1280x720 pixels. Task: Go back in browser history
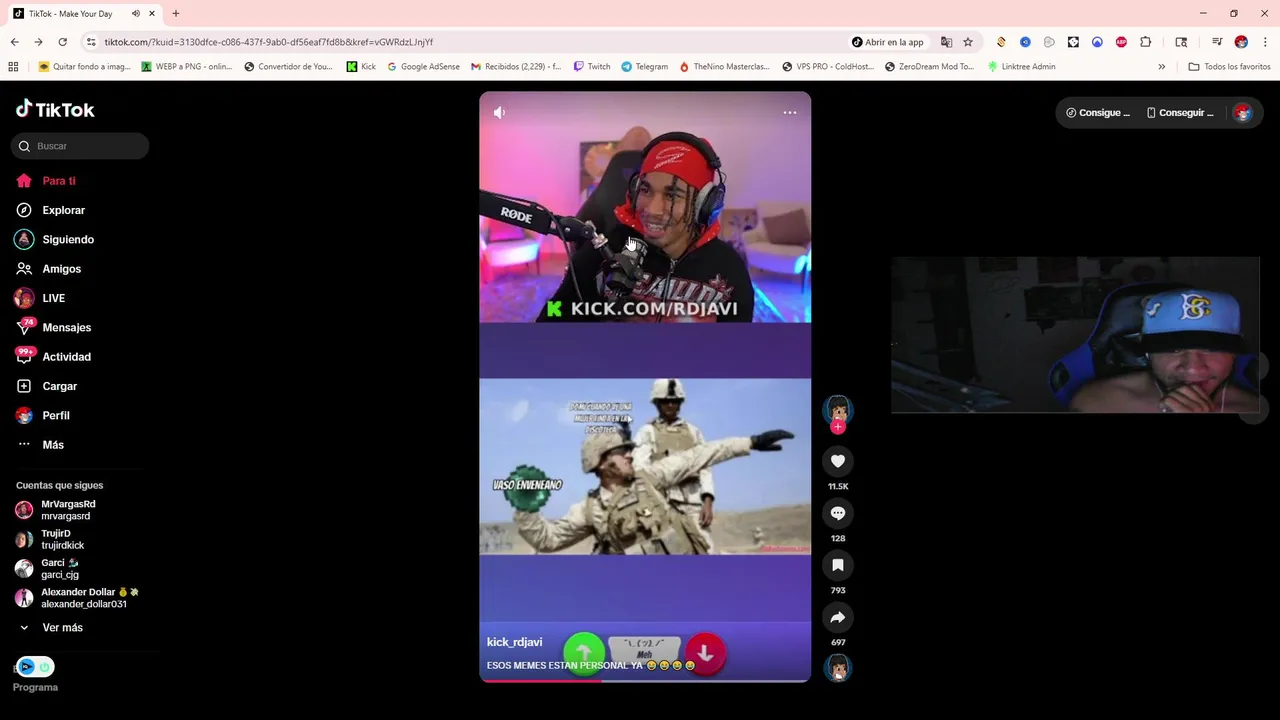[x=14, y=42]
